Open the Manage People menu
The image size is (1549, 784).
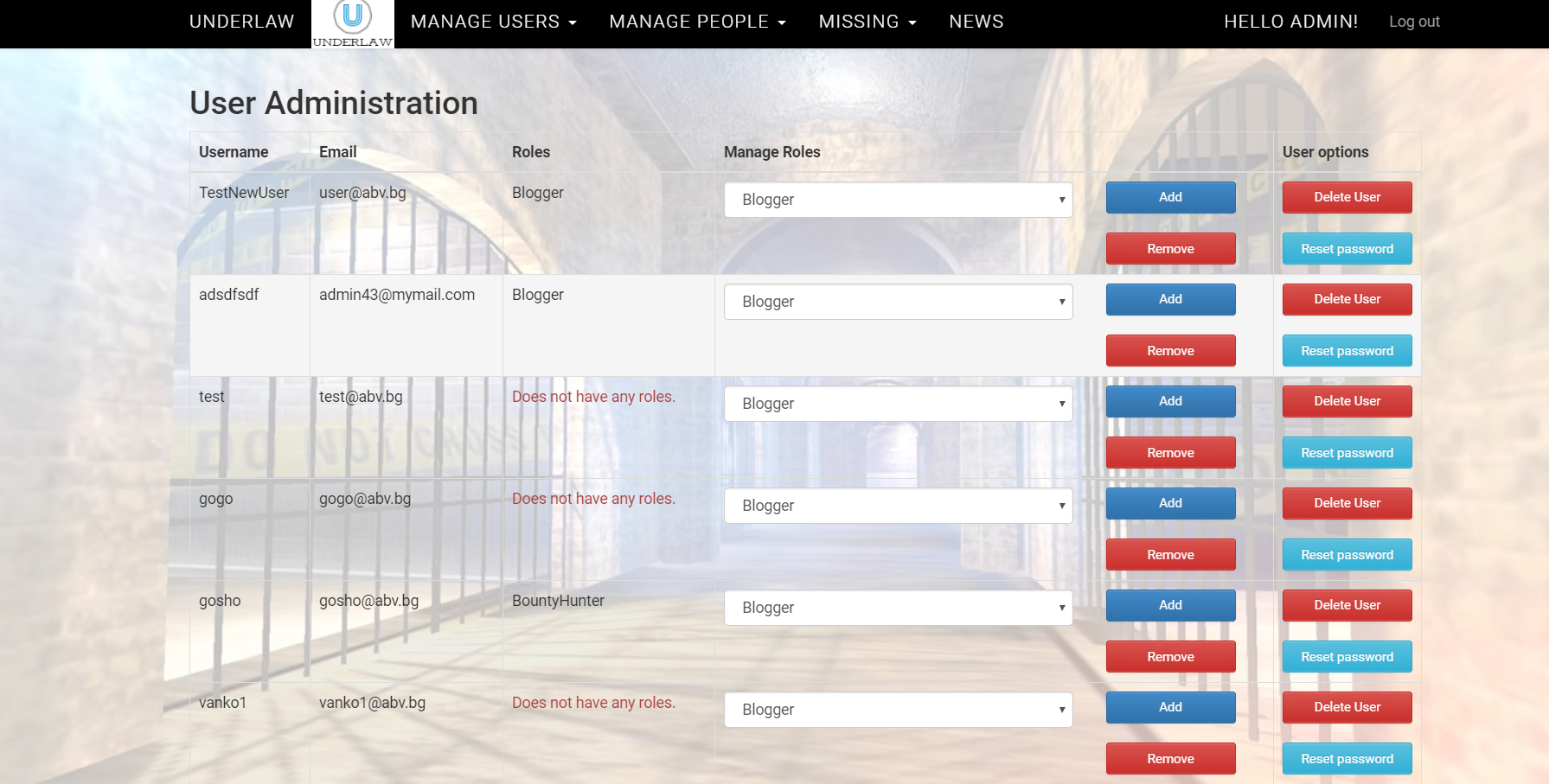697,22
